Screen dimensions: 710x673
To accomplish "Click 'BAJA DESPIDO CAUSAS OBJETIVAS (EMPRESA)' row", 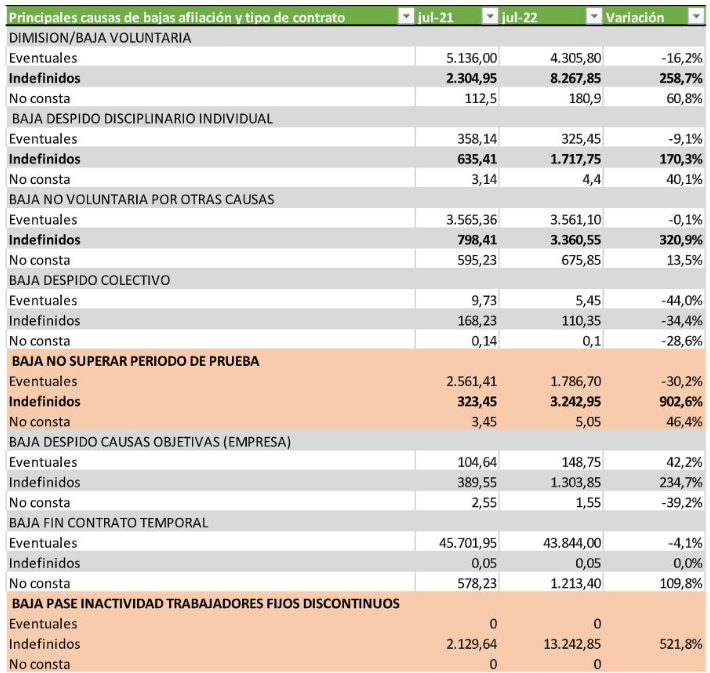I will (x=356, y=442).
